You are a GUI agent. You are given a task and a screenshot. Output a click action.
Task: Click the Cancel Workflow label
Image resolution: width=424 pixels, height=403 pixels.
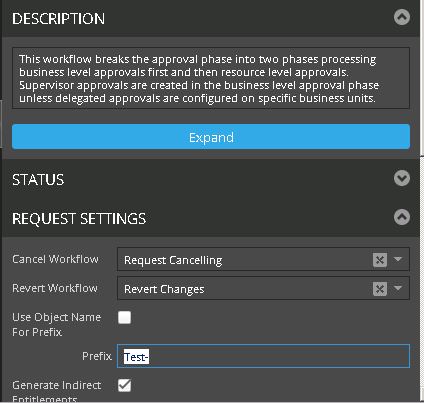(x=55, y=259)
